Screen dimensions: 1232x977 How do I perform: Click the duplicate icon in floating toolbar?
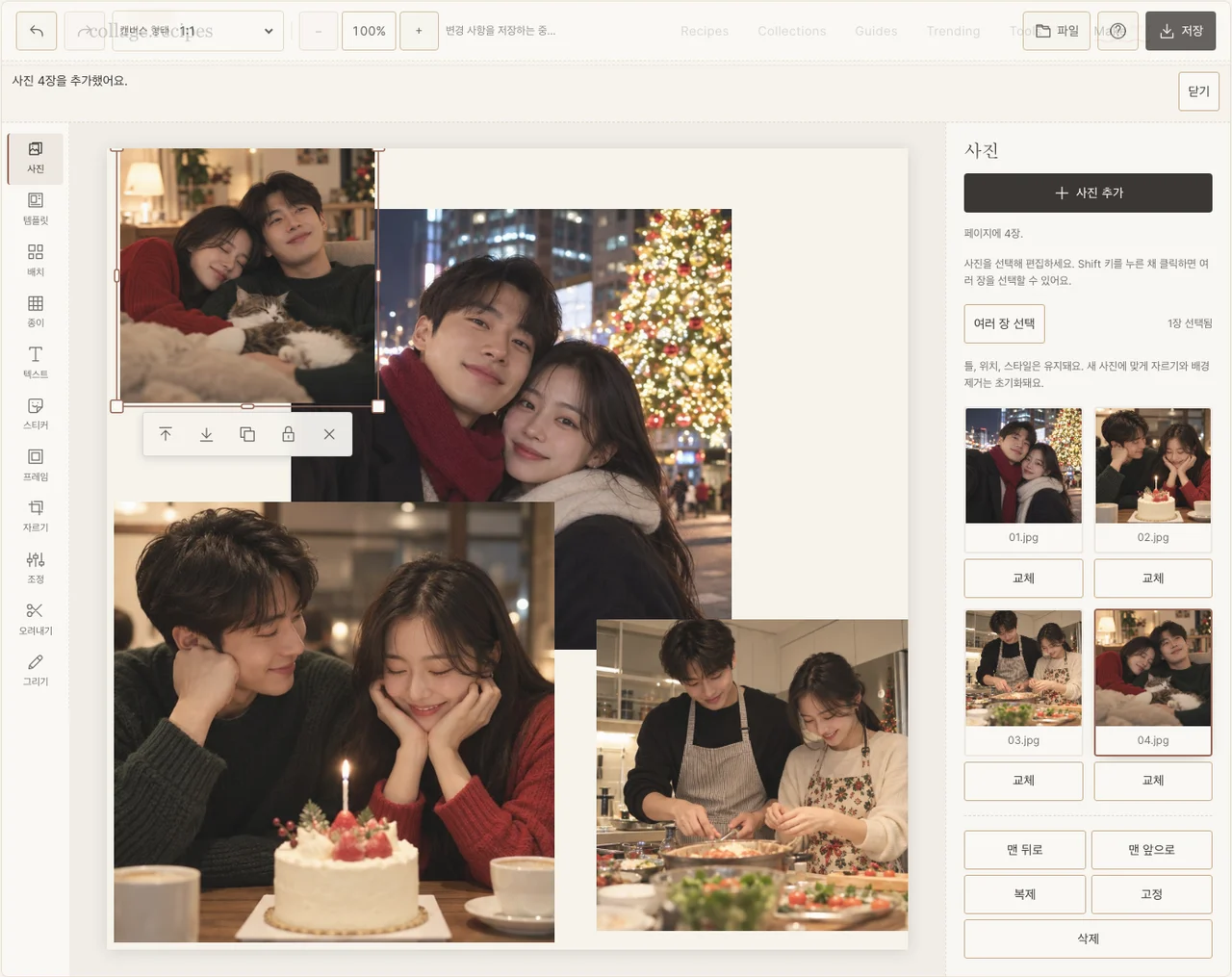pos(247,434)
